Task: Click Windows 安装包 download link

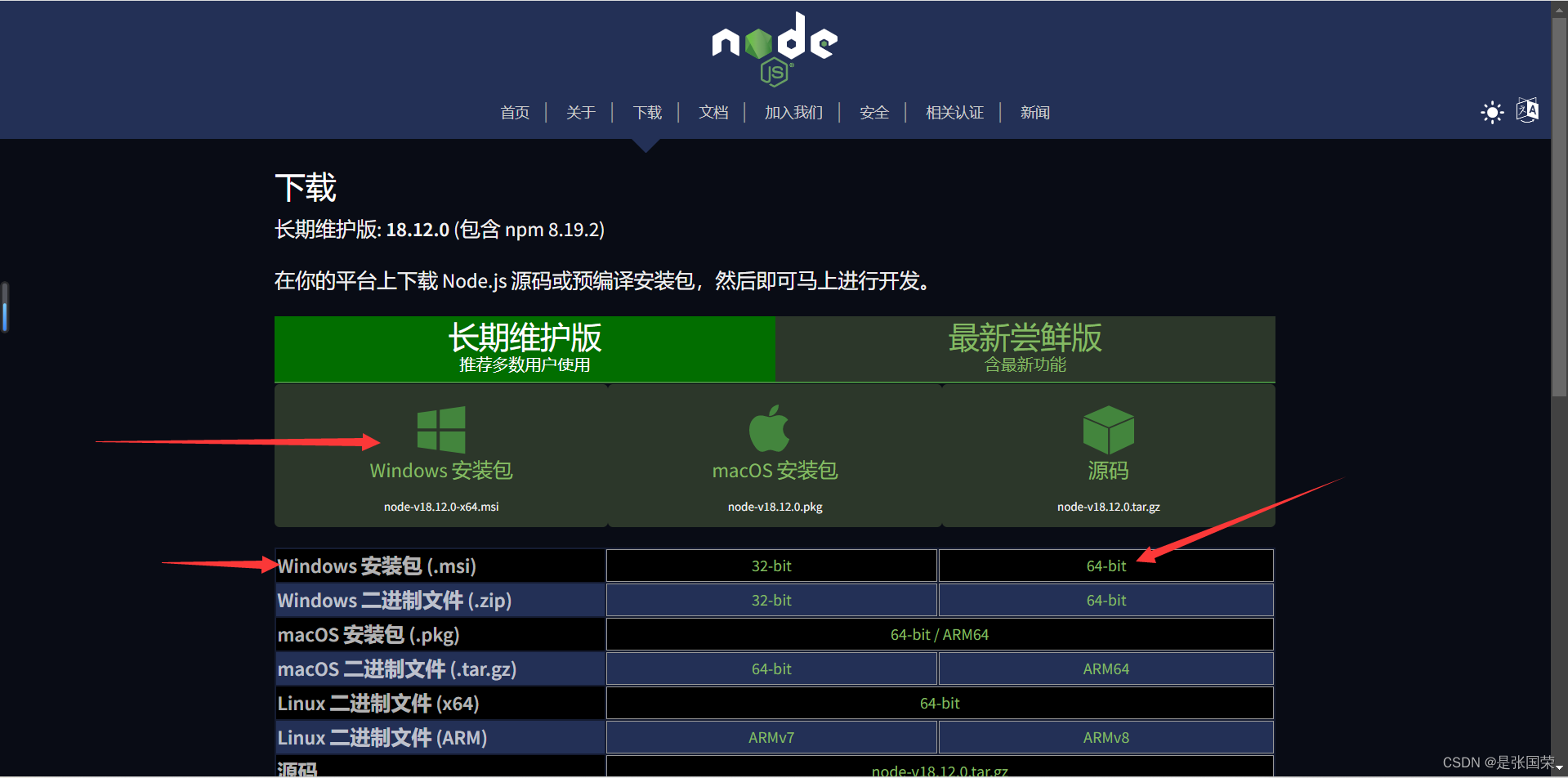Action: 441,471
